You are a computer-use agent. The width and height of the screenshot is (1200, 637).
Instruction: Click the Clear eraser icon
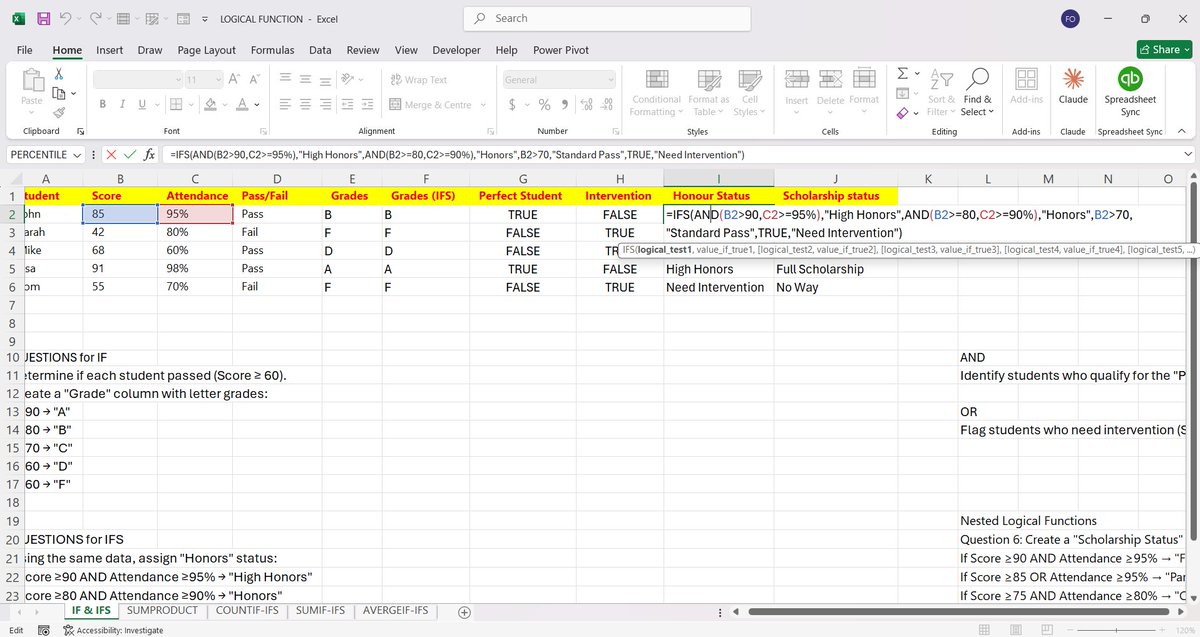coord(902,113)
